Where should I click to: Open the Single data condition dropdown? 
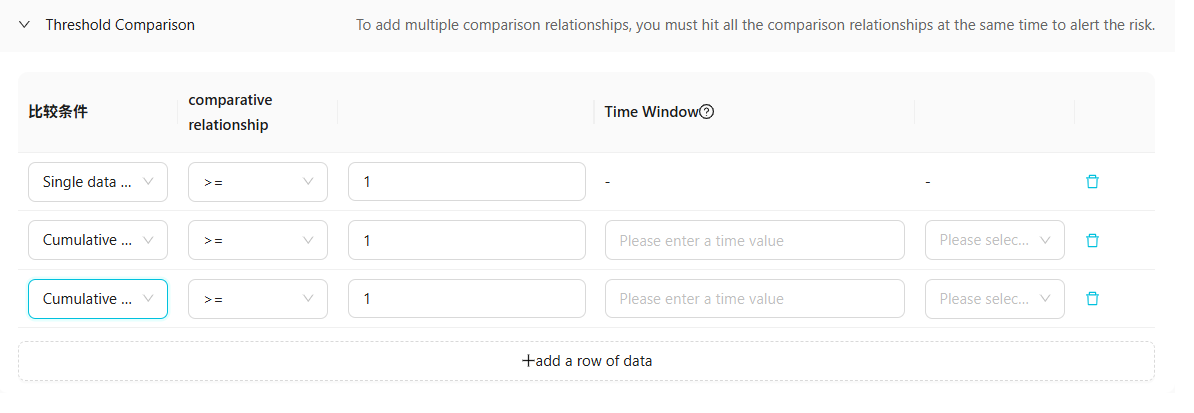(x=98, y=182)
